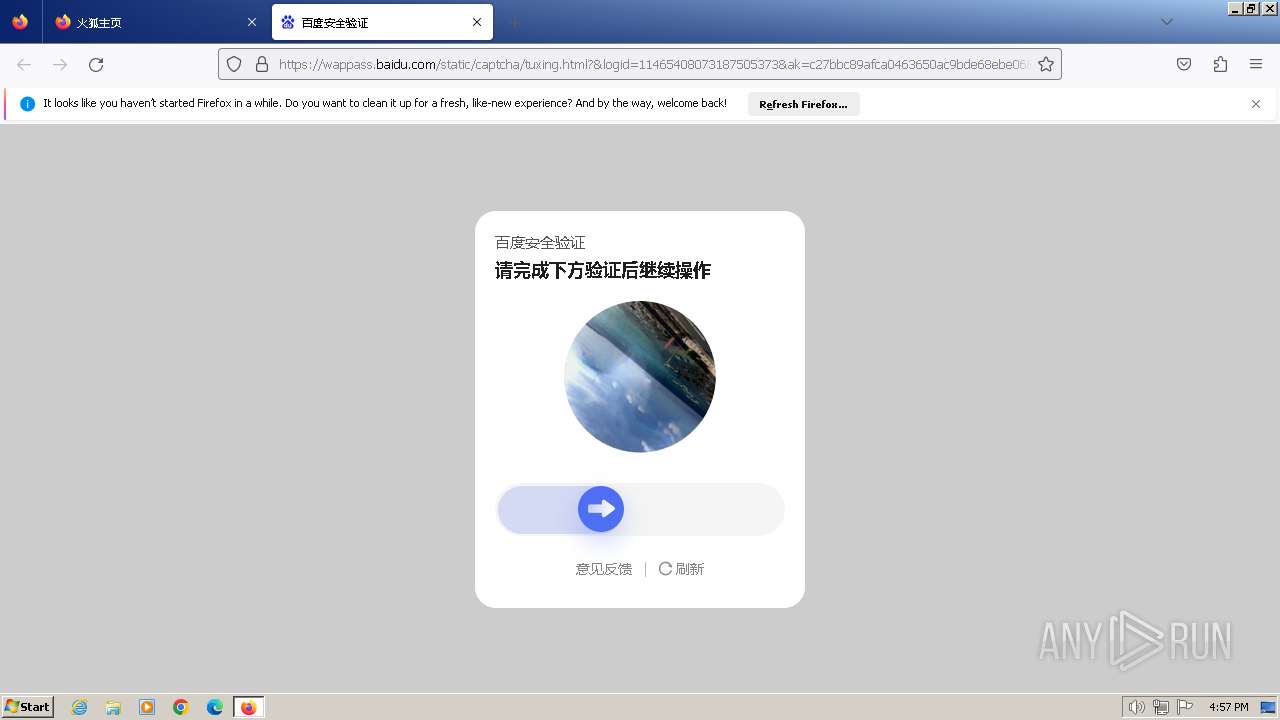
Task: Click the rotated captcha image
Action: [x=640, y=376]
